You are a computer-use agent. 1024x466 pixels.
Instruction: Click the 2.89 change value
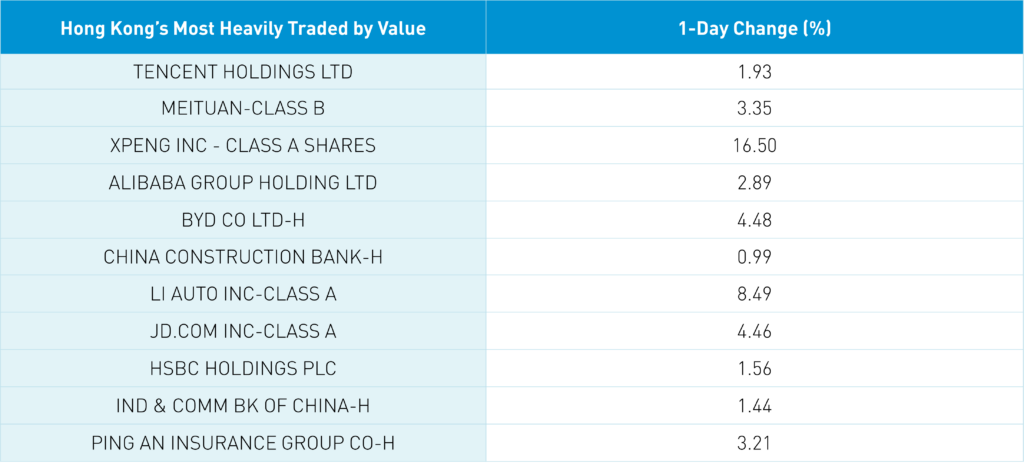(x=754, y=183)
